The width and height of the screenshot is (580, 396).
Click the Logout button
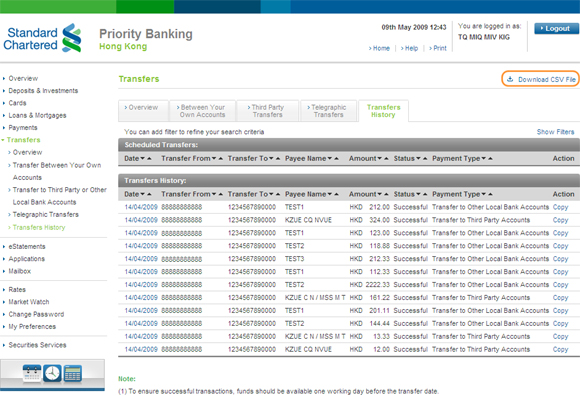coord(556,28)
